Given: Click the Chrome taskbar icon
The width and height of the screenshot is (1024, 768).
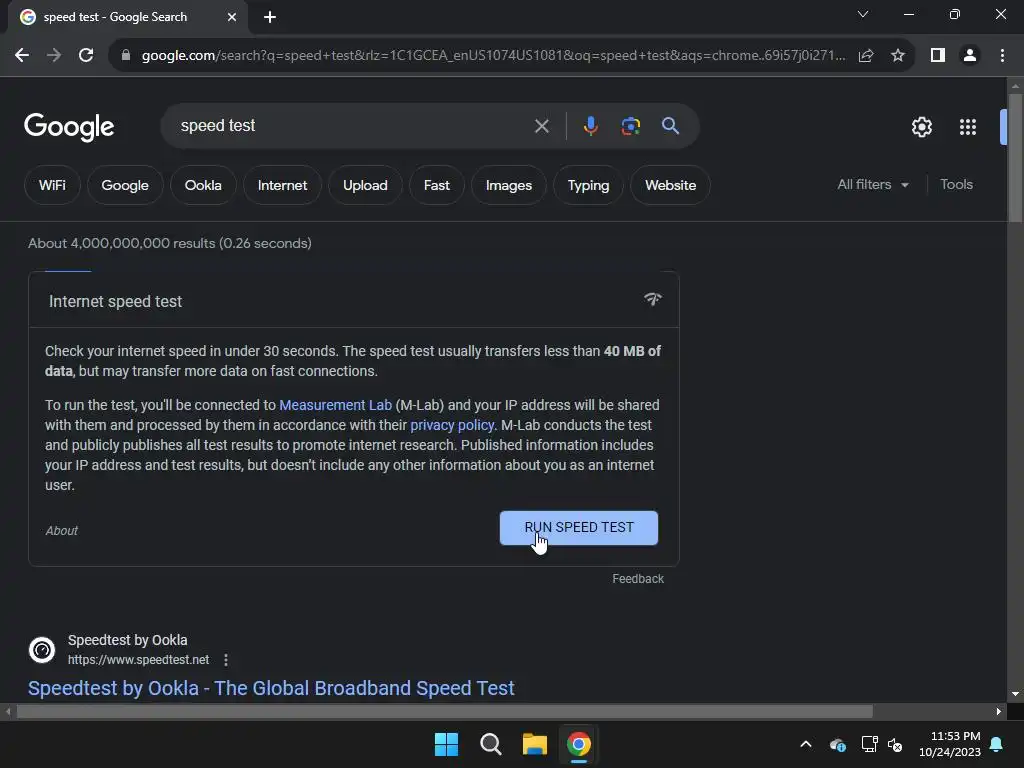Looking at the screenshot, I should (x=579, y=744).
